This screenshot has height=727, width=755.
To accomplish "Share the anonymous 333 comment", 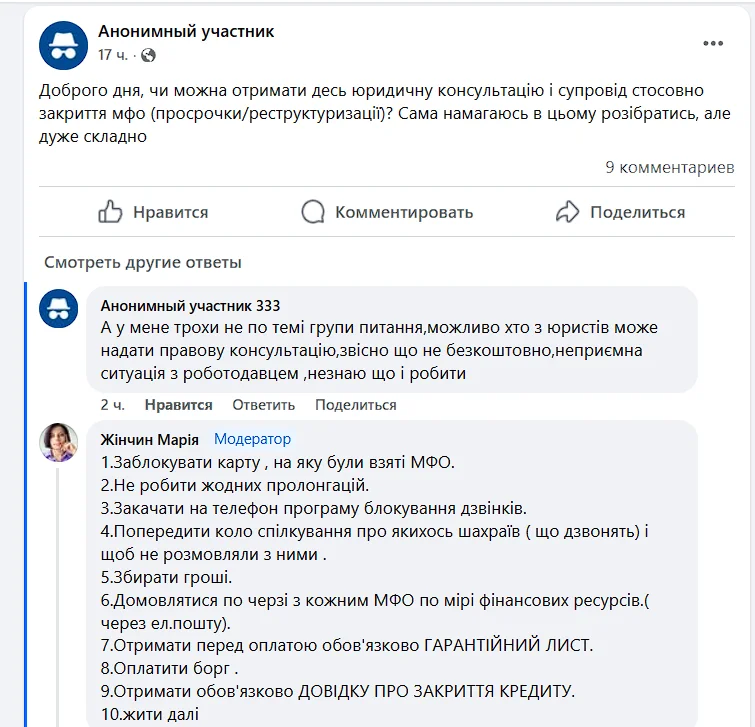I will [x=355, y=405].
